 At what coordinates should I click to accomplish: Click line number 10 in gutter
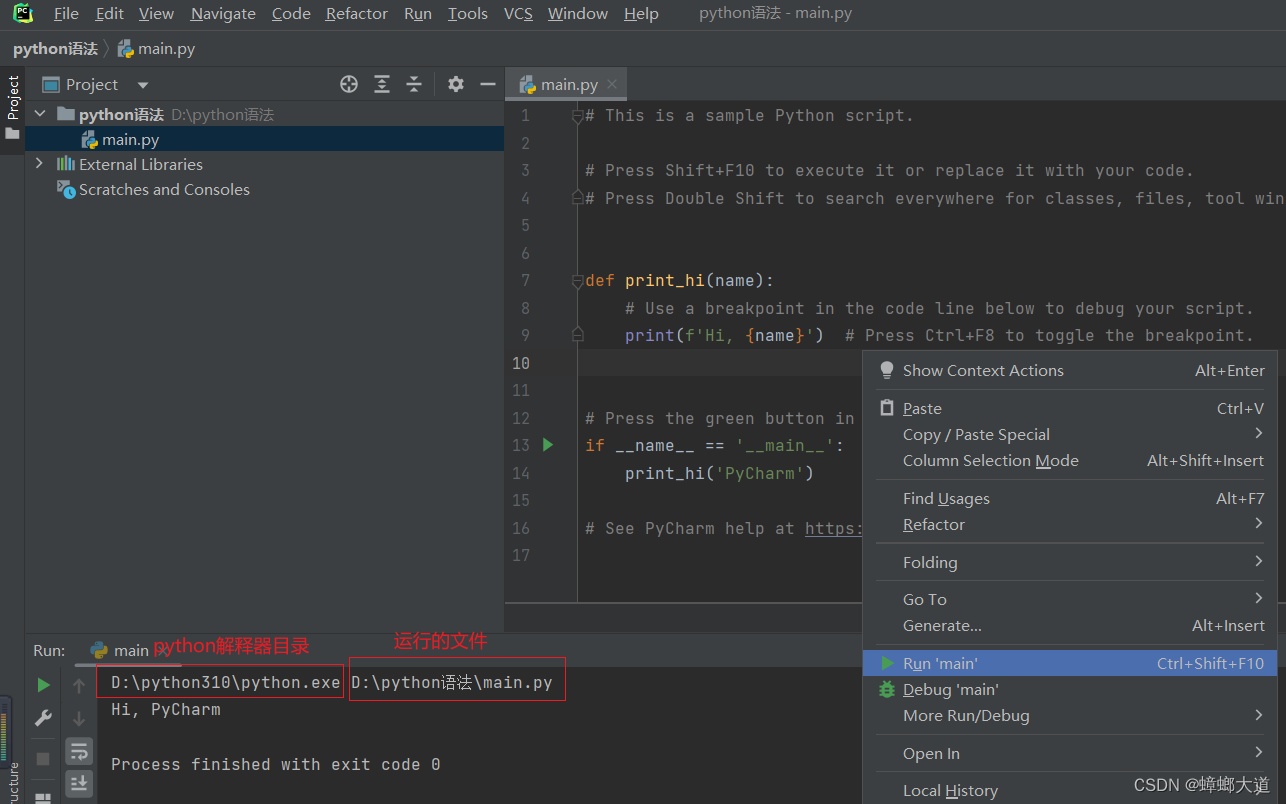521,363
